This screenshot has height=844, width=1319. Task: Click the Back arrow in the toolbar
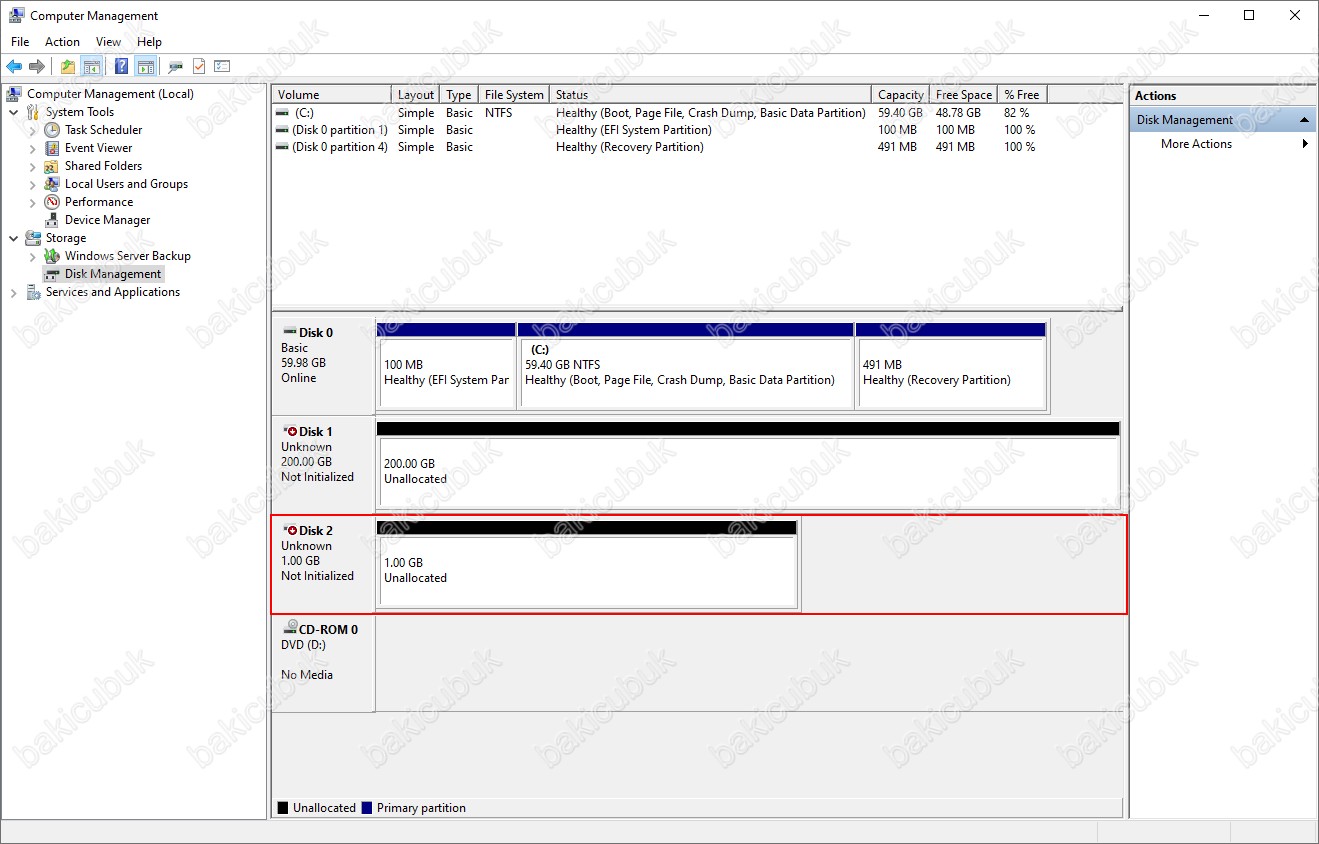pos(14,67)
